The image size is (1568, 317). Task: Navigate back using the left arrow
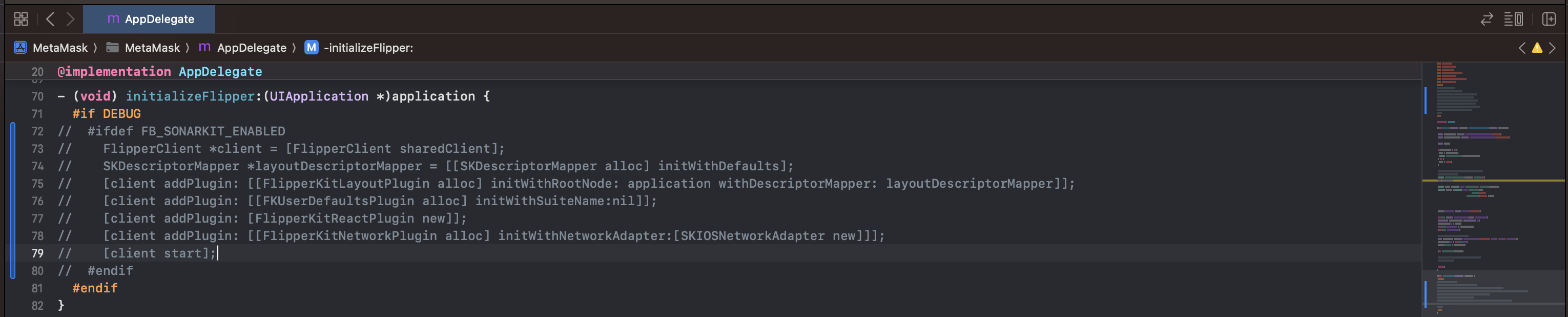pyautogui.click(x=51, y=19)
